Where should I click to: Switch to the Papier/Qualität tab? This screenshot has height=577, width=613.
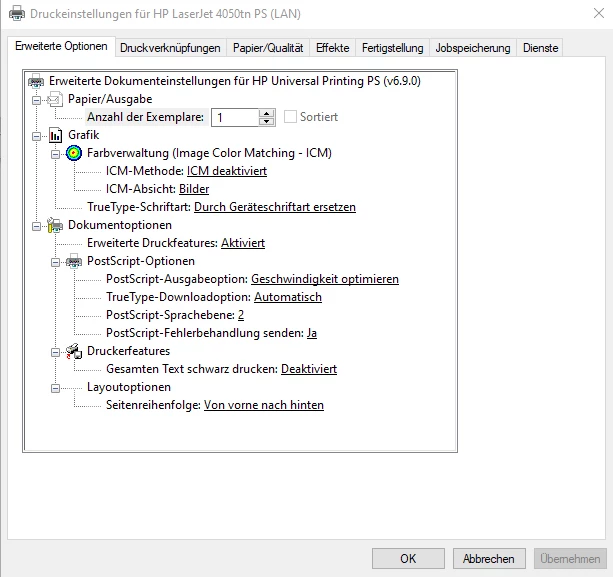tap(268, 48)
